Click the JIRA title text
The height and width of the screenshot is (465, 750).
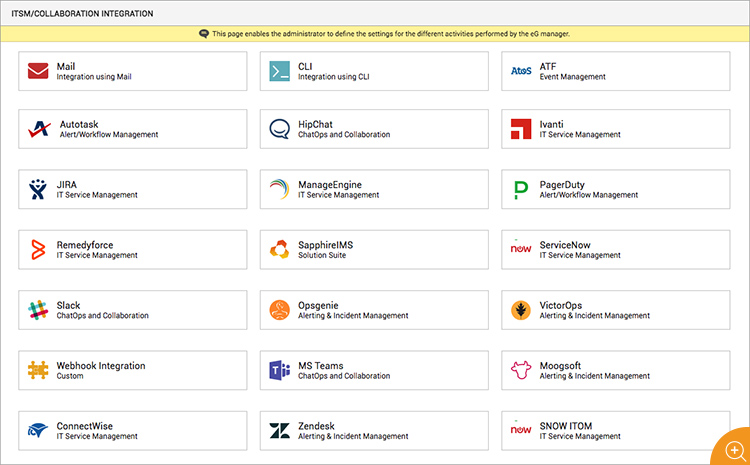pos(66,185)
